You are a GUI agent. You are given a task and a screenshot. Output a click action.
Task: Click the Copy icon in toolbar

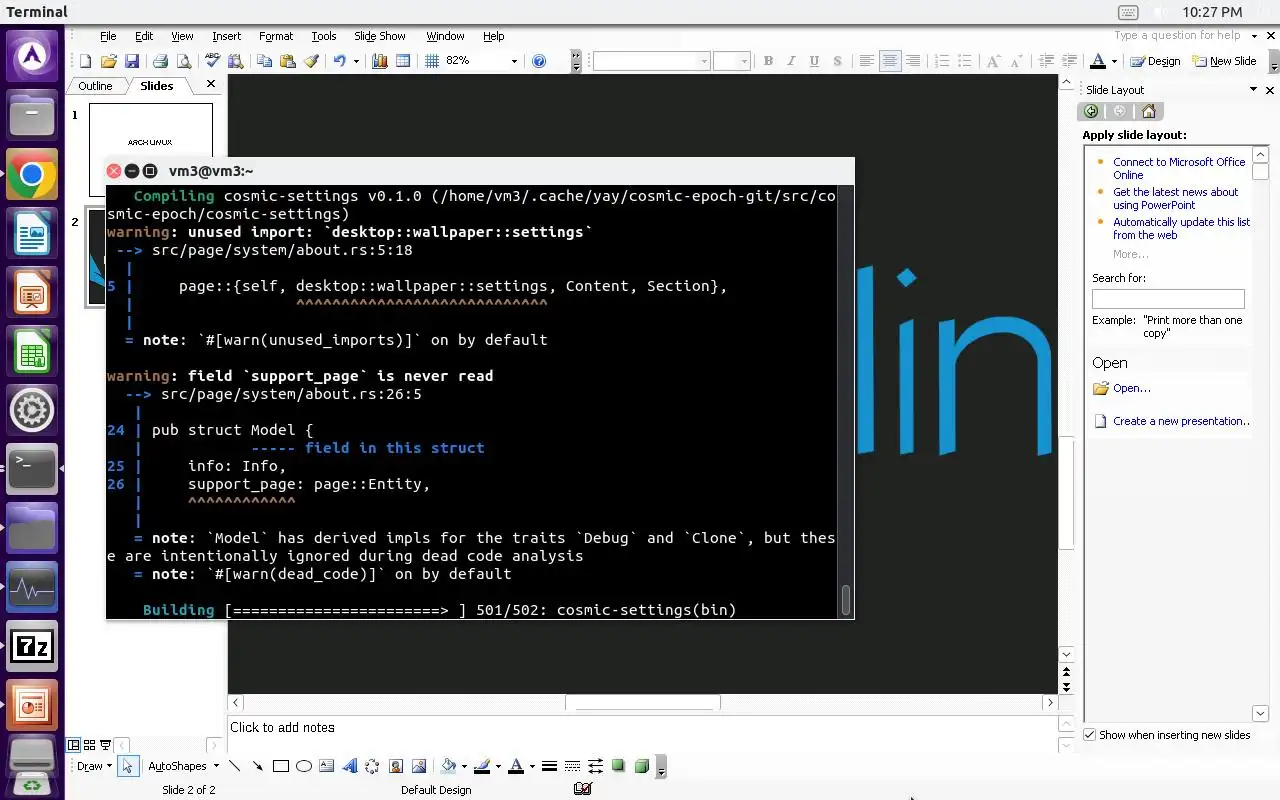click(x=264, y=61)
